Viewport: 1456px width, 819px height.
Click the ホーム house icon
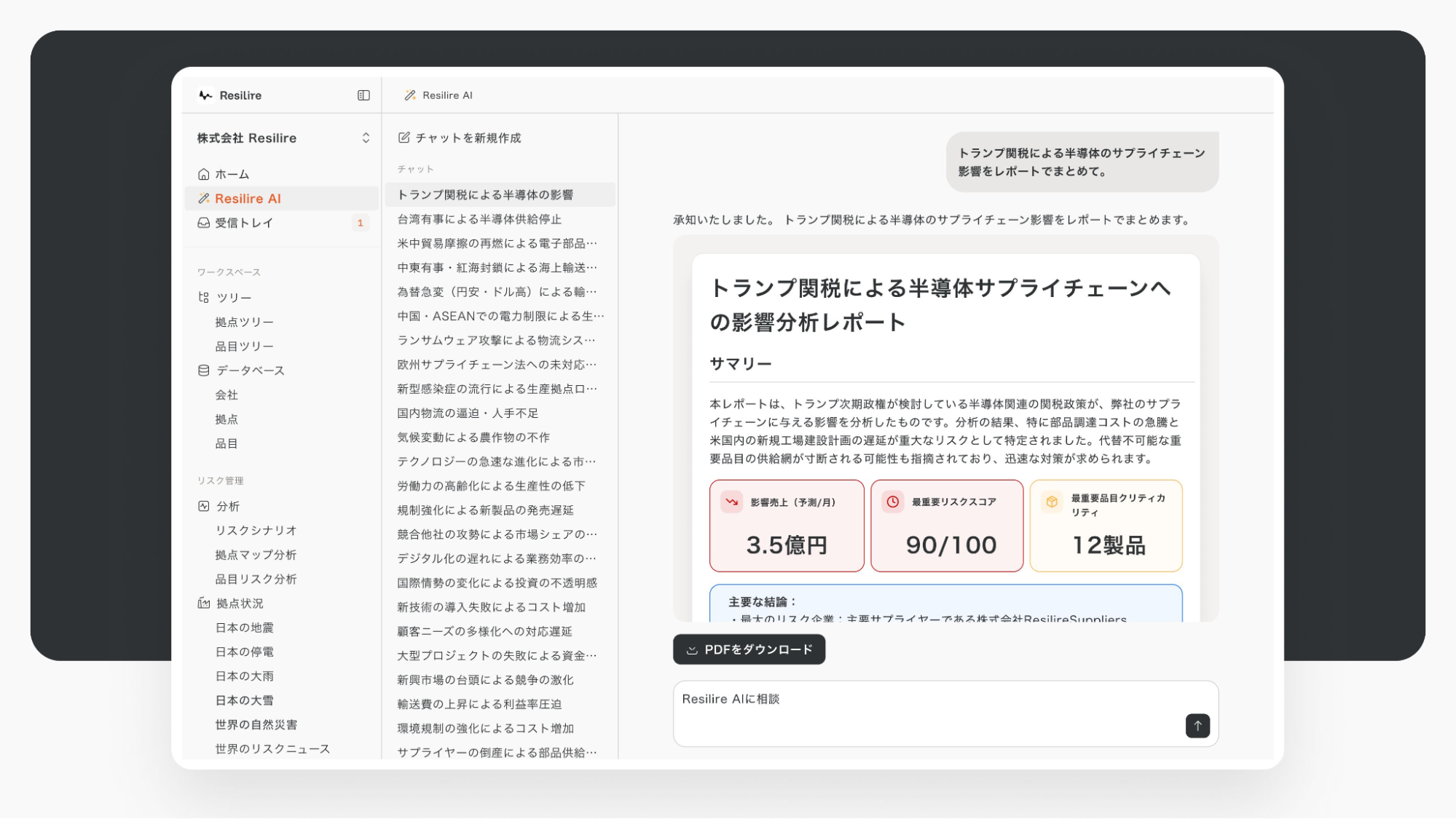pyautogui.click(x=204, y=175)
